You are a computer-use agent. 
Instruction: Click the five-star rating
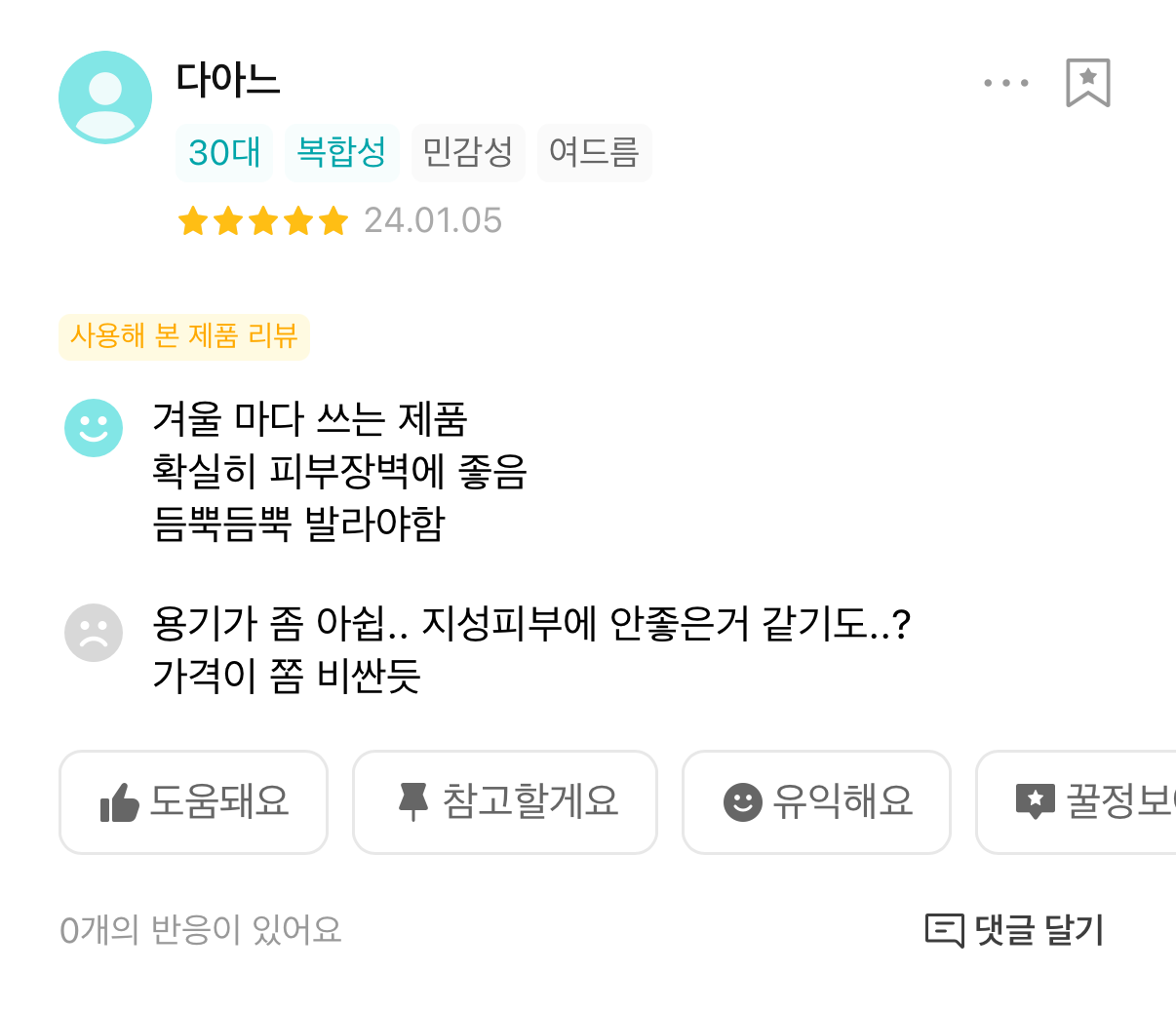(x=262, y=221)
